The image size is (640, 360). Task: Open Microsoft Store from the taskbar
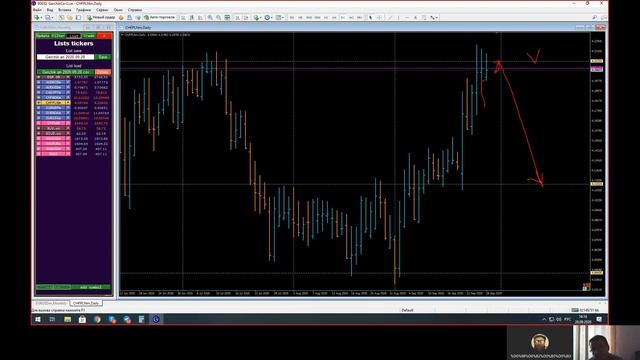[82, 319]
